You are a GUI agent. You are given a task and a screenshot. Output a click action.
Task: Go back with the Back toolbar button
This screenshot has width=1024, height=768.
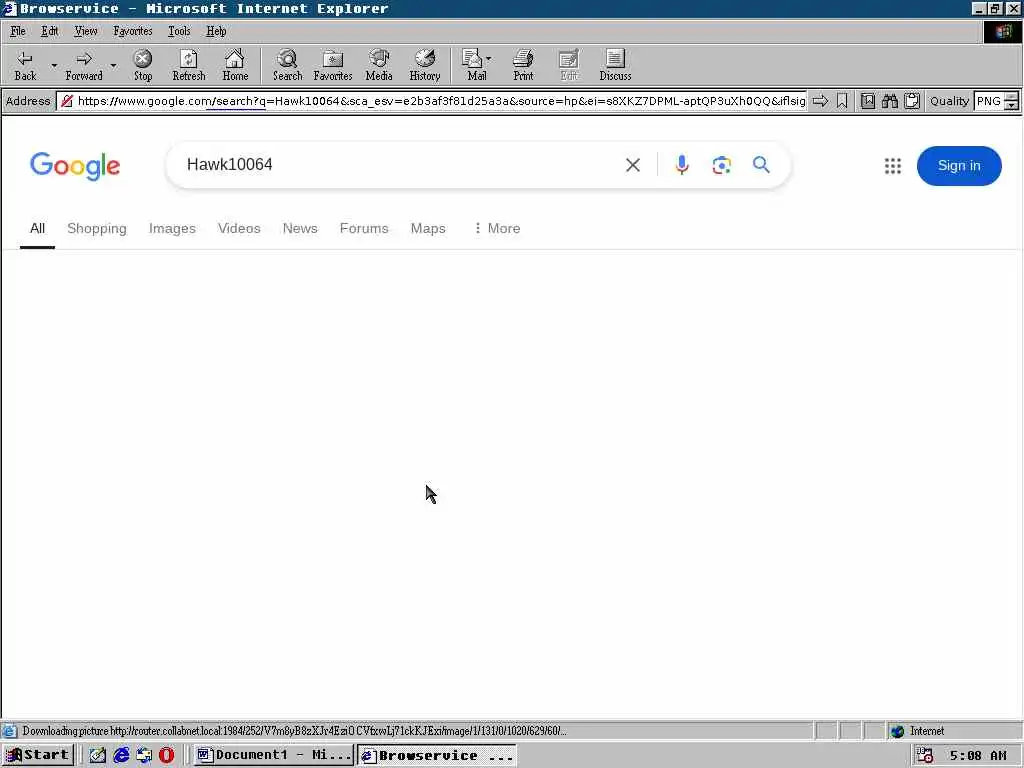click(25, 65)
